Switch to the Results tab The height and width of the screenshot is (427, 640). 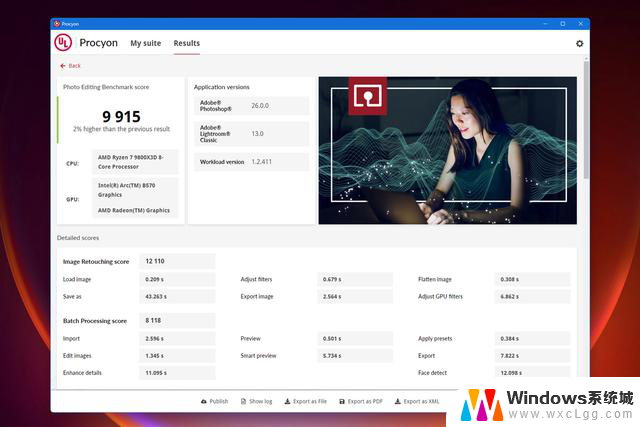(187, 43)
